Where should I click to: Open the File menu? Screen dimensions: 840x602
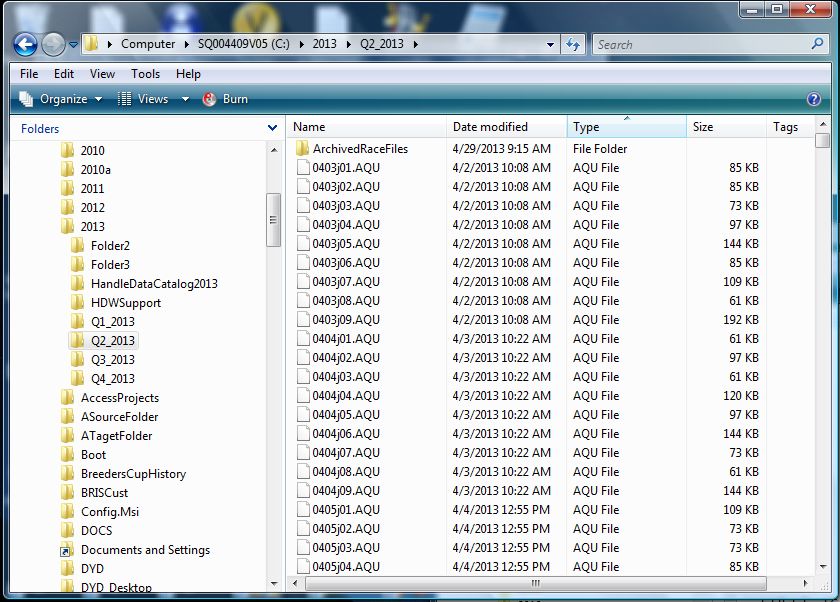(29, 74)
